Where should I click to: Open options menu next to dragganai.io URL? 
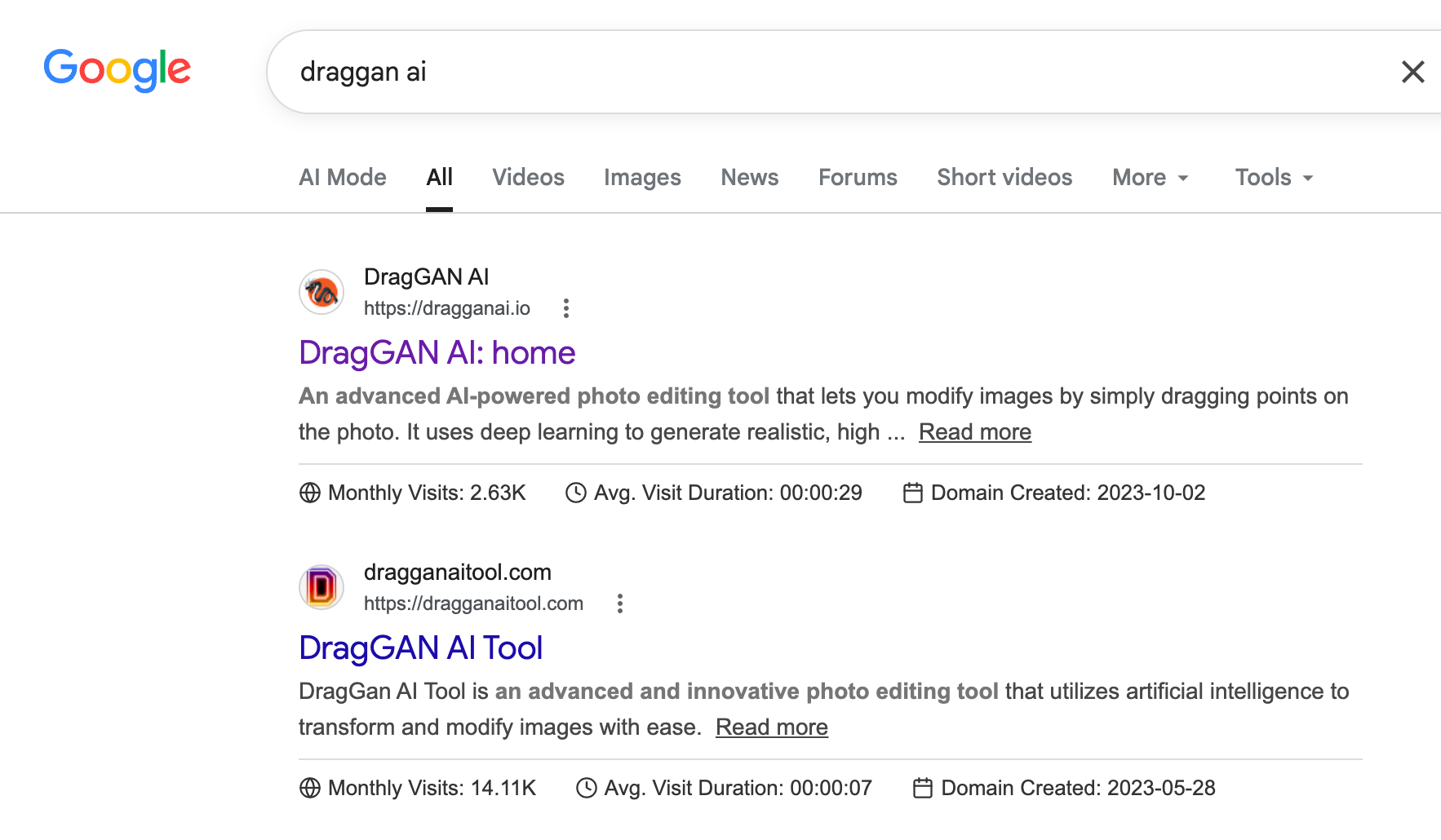(566, 308)
